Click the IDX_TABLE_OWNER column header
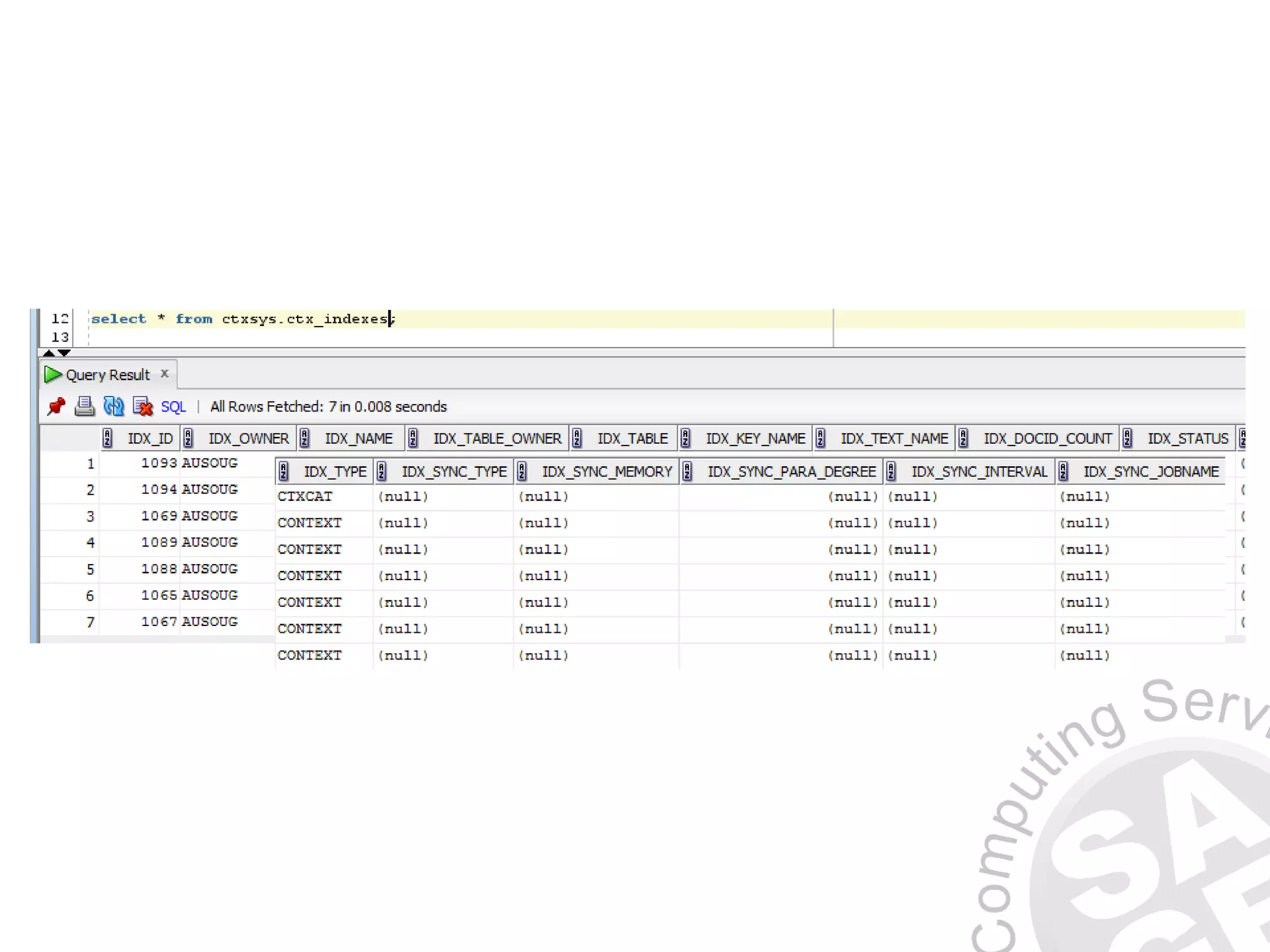The height and width of the screenshot is (952, 1270). pos(497,438)
